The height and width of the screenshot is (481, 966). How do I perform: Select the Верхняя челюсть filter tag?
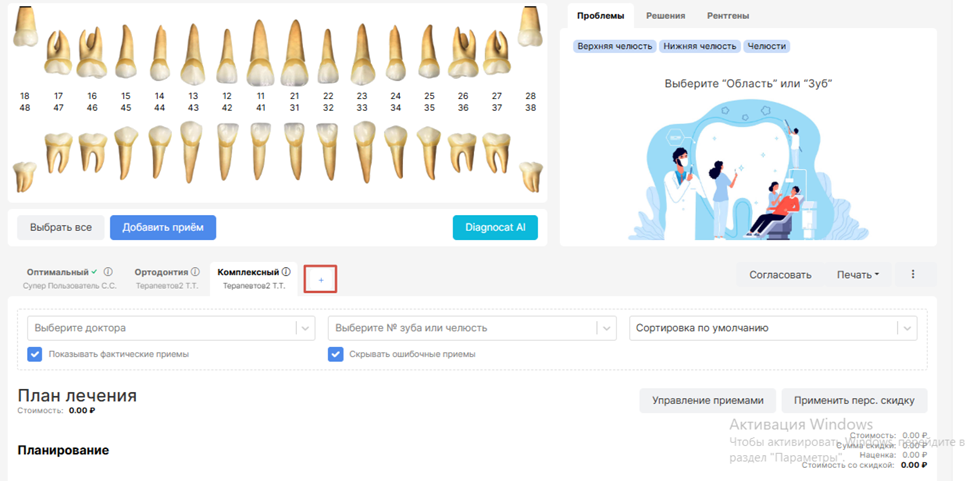615,46
